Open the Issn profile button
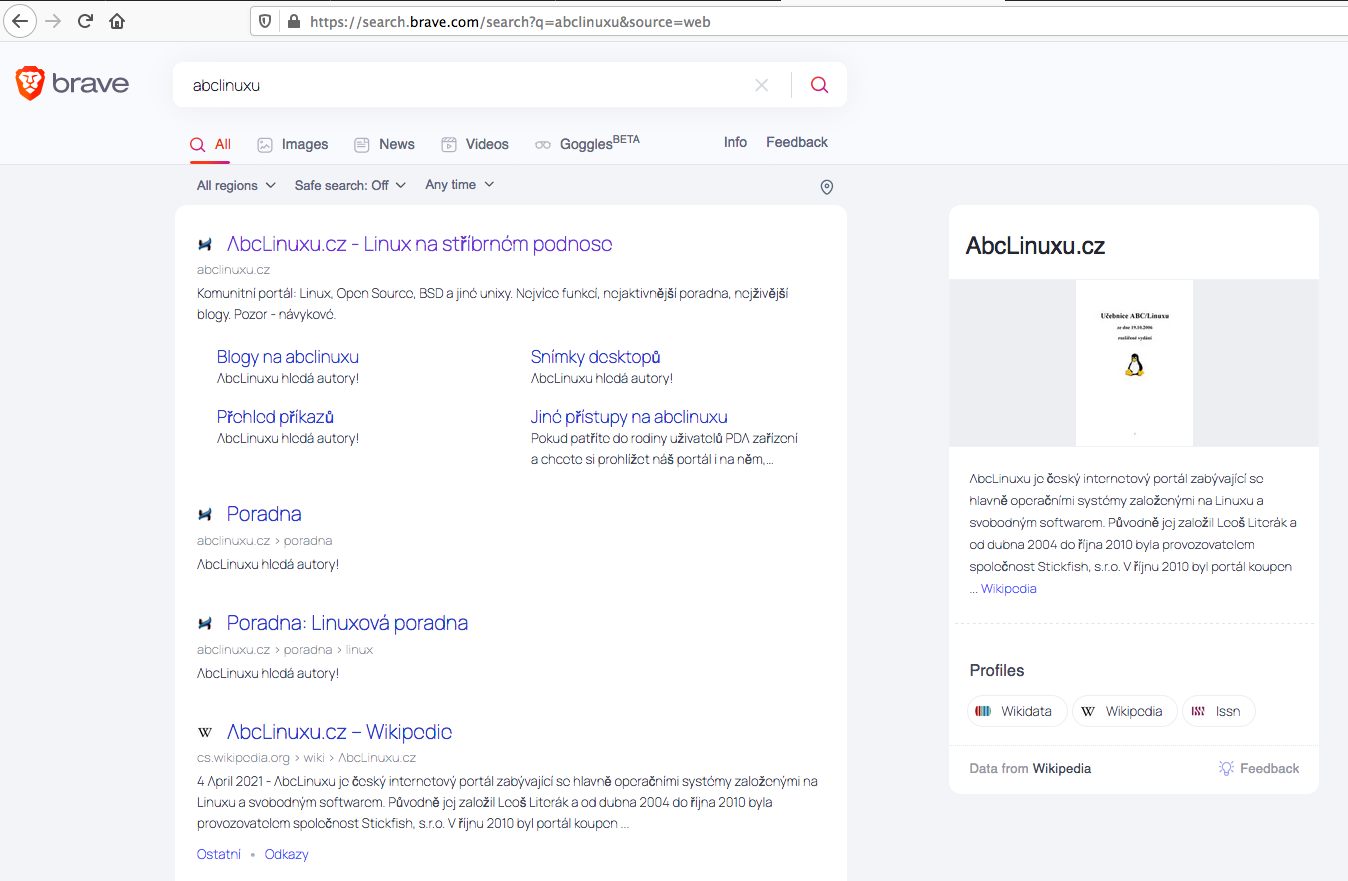Viewport: 1348px width, 881px height. coord(1218,711)
